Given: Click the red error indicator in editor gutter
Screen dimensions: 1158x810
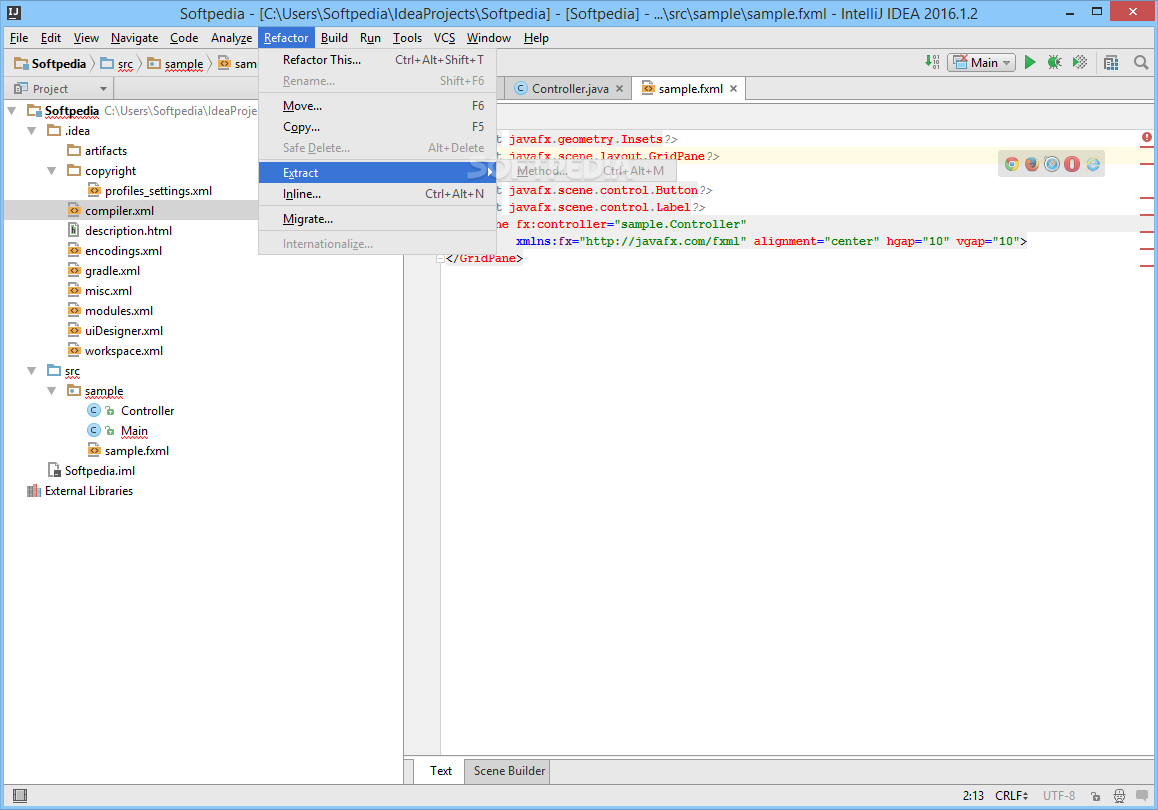Looking at the screenshot, I should [x=1146, y=137].
